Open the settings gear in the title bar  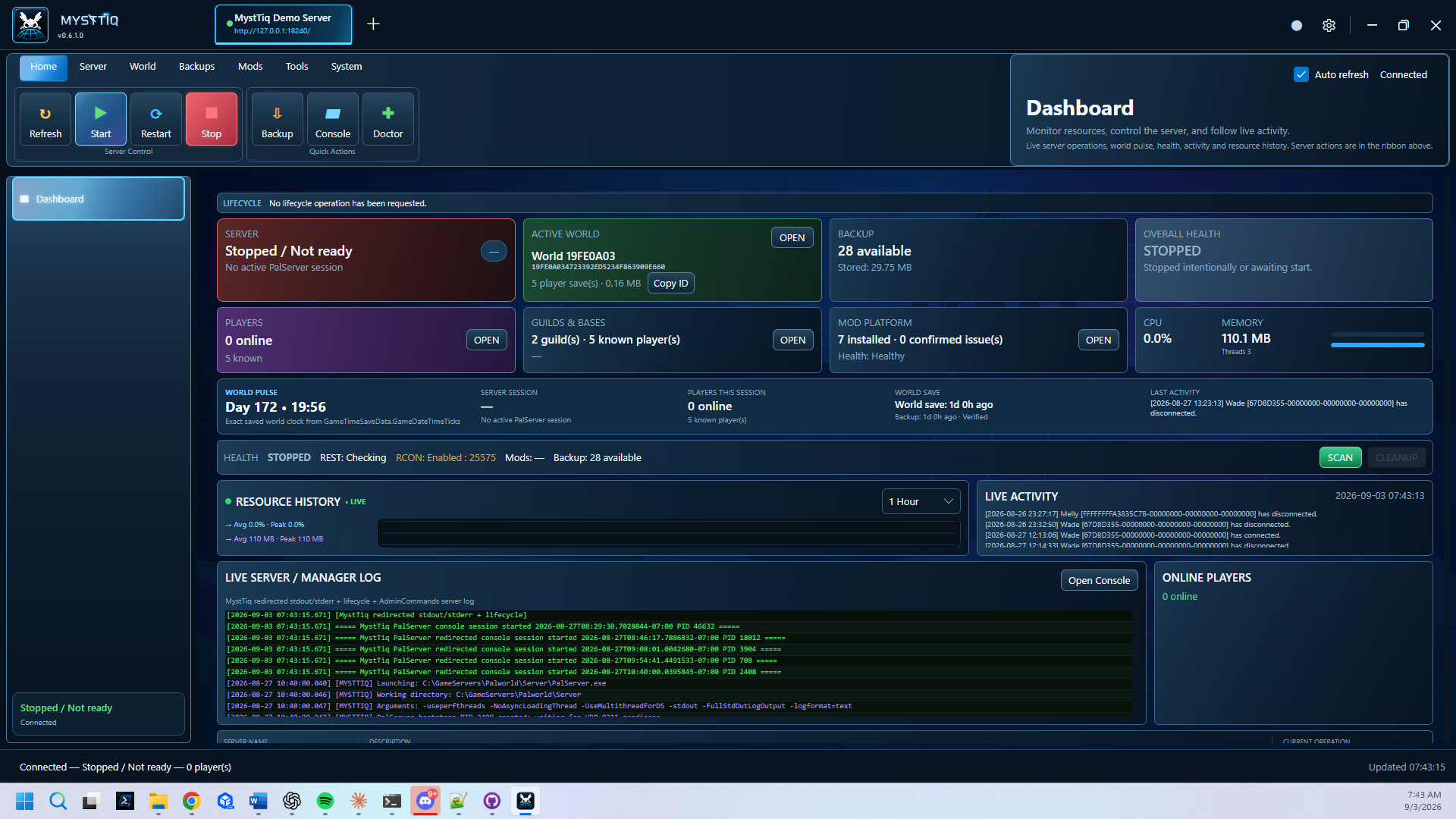click(x=1329, y=25)
